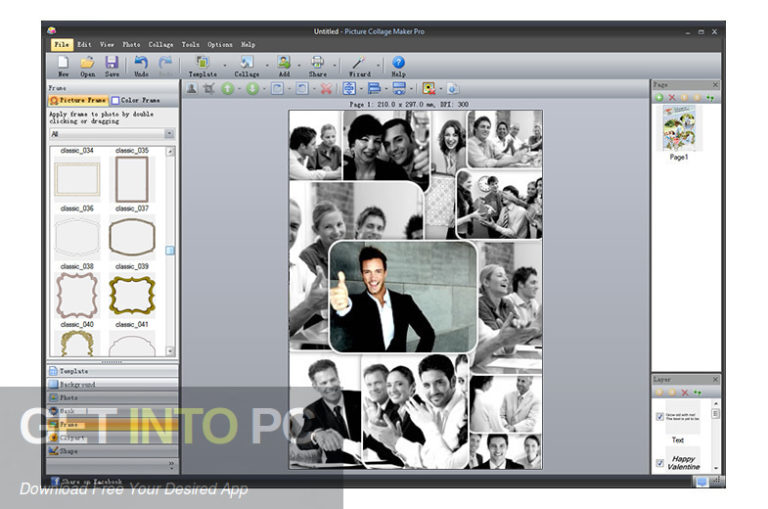
Task: Select the central color photo in collage
Action: (403, 296)
